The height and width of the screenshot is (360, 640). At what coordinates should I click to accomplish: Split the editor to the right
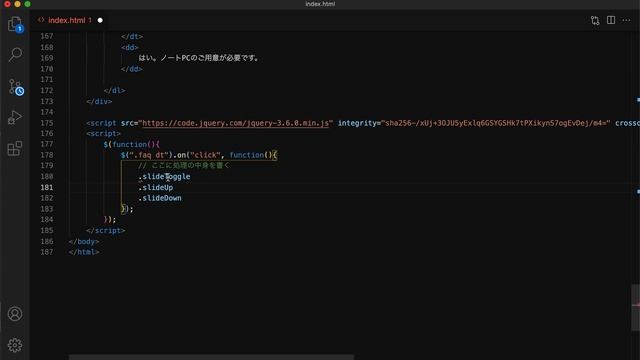click(x=611, y=20)
